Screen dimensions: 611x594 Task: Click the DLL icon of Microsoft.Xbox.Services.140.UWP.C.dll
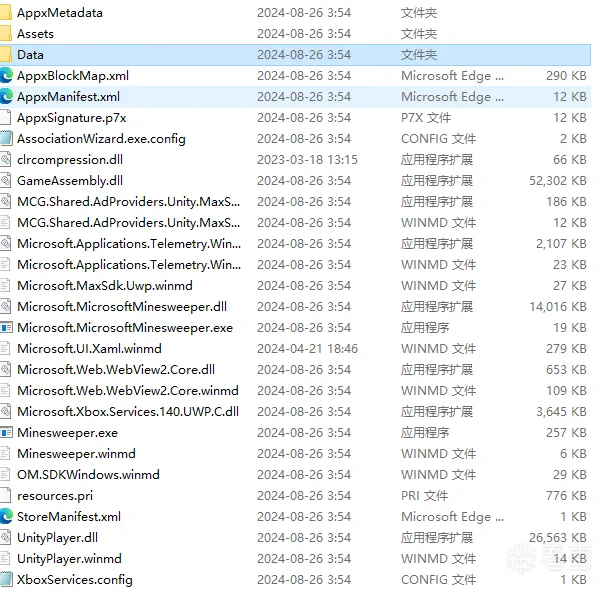pyautogui.click(x=5, y=412)
